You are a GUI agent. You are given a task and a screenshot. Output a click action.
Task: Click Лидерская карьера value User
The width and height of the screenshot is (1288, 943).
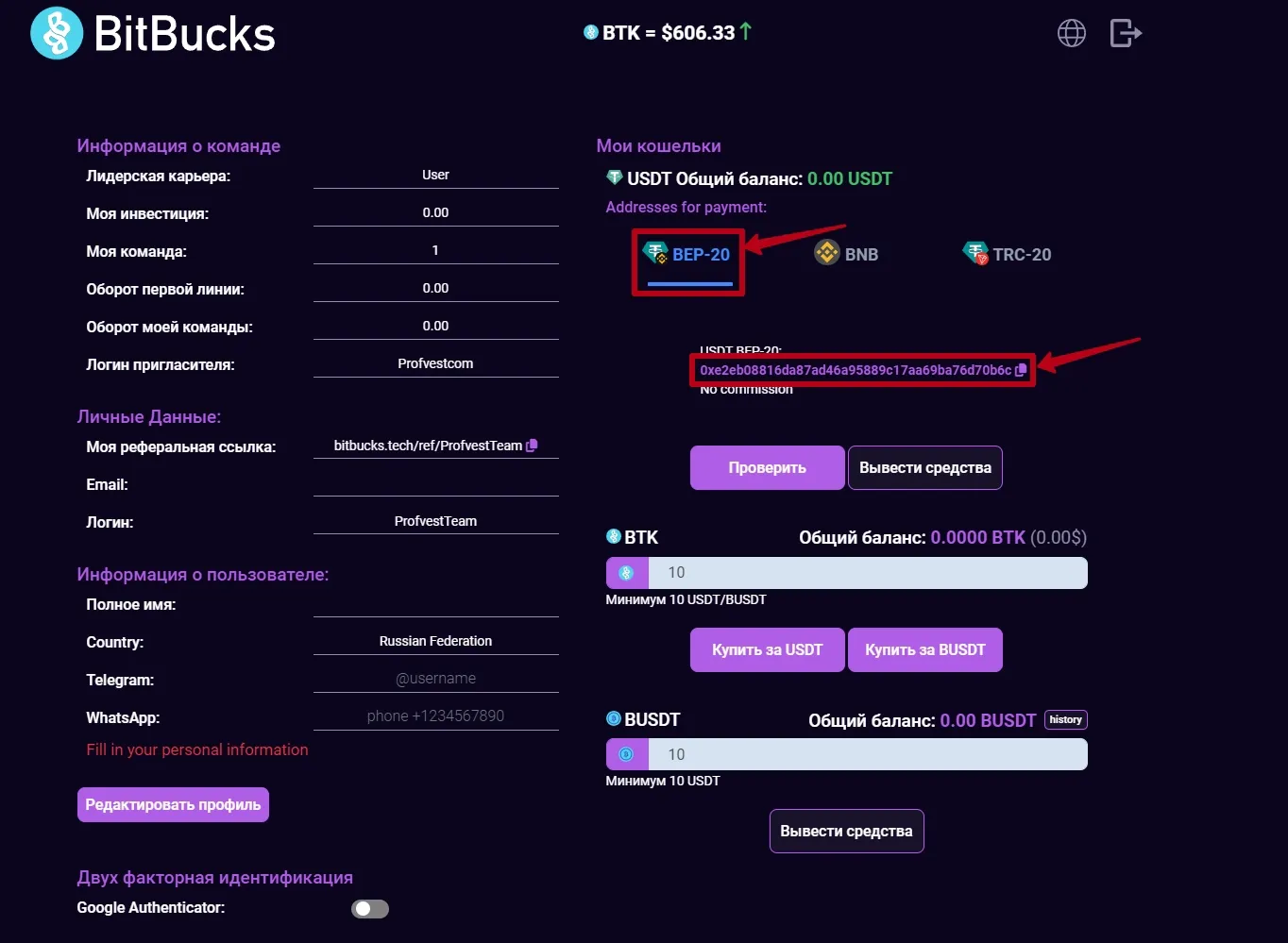coord(435,175)
